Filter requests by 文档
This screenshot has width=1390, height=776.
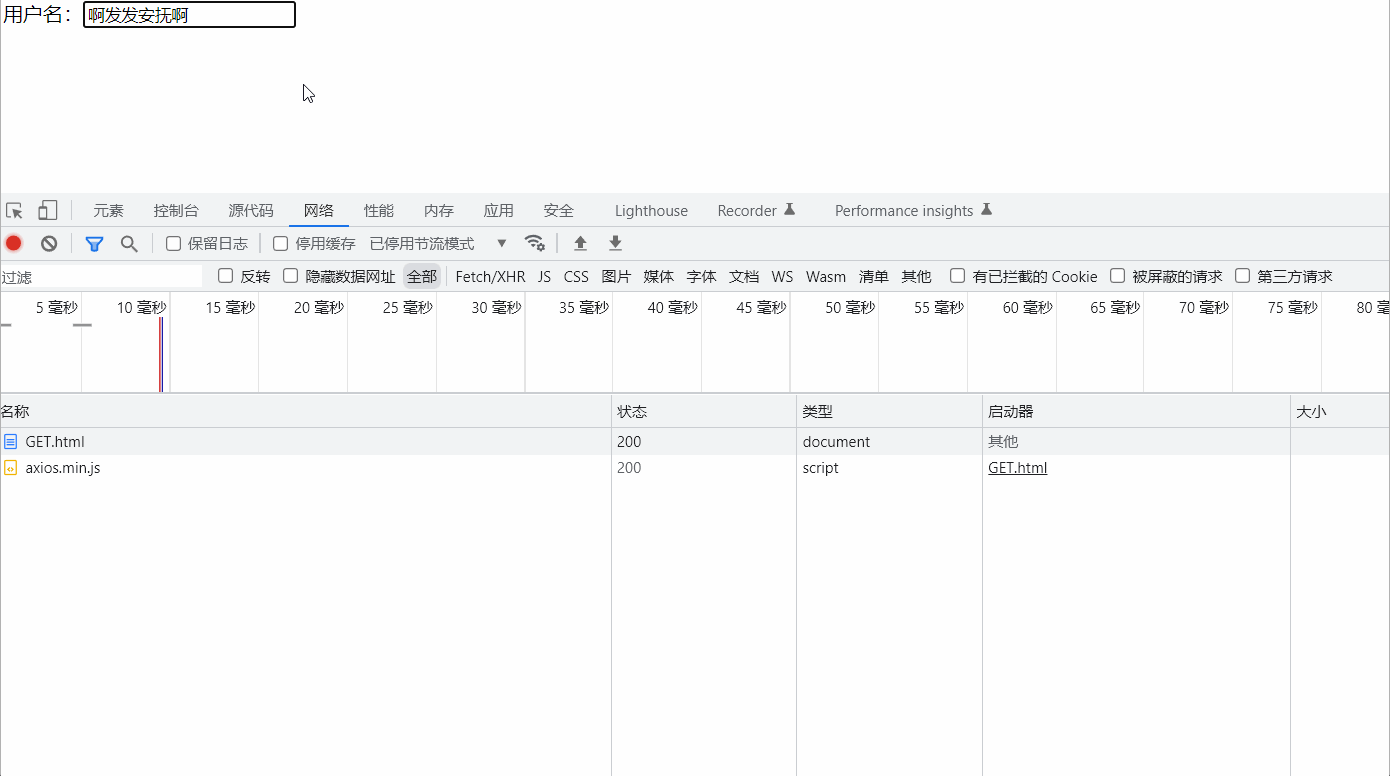click(x=743, y=276)
